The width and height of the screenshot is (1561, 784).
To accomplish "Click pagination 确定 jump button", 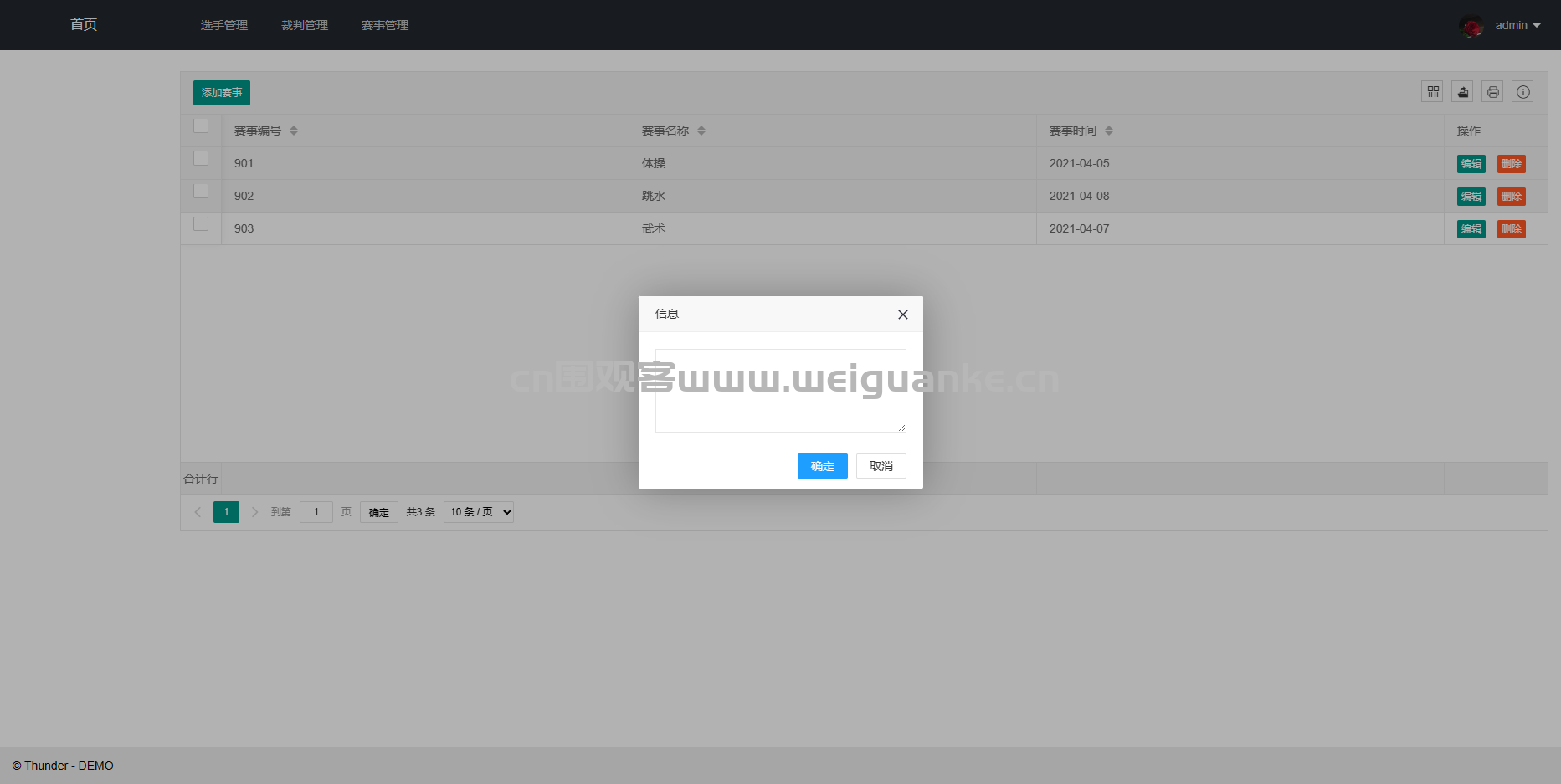I will point(379,512).
